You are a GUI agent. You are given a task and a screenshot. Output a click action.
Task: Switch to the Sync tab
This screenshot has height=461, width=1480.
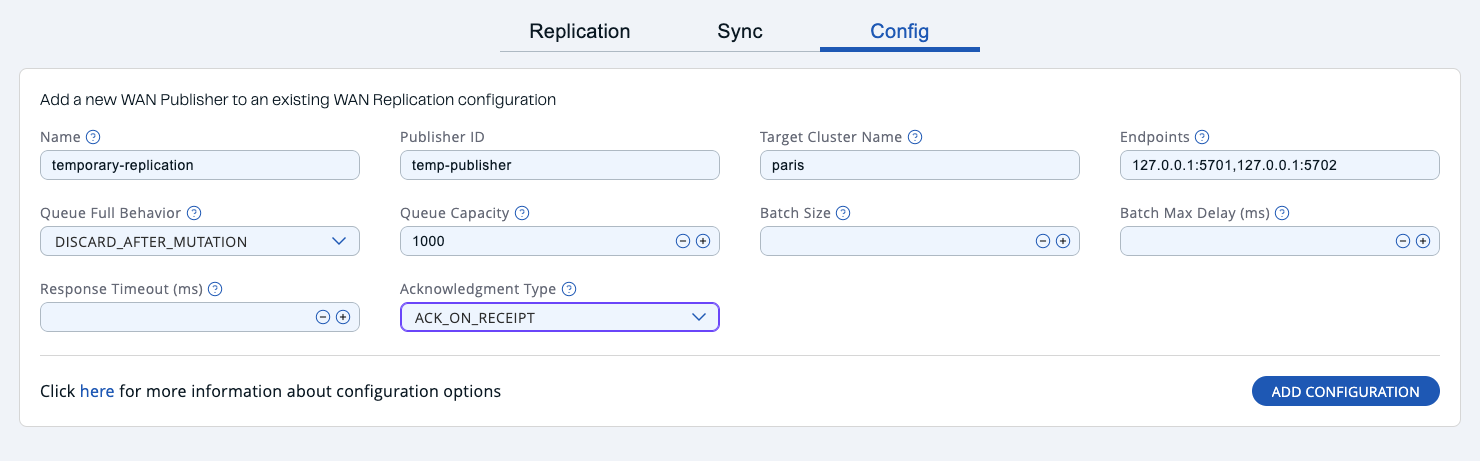740,31
